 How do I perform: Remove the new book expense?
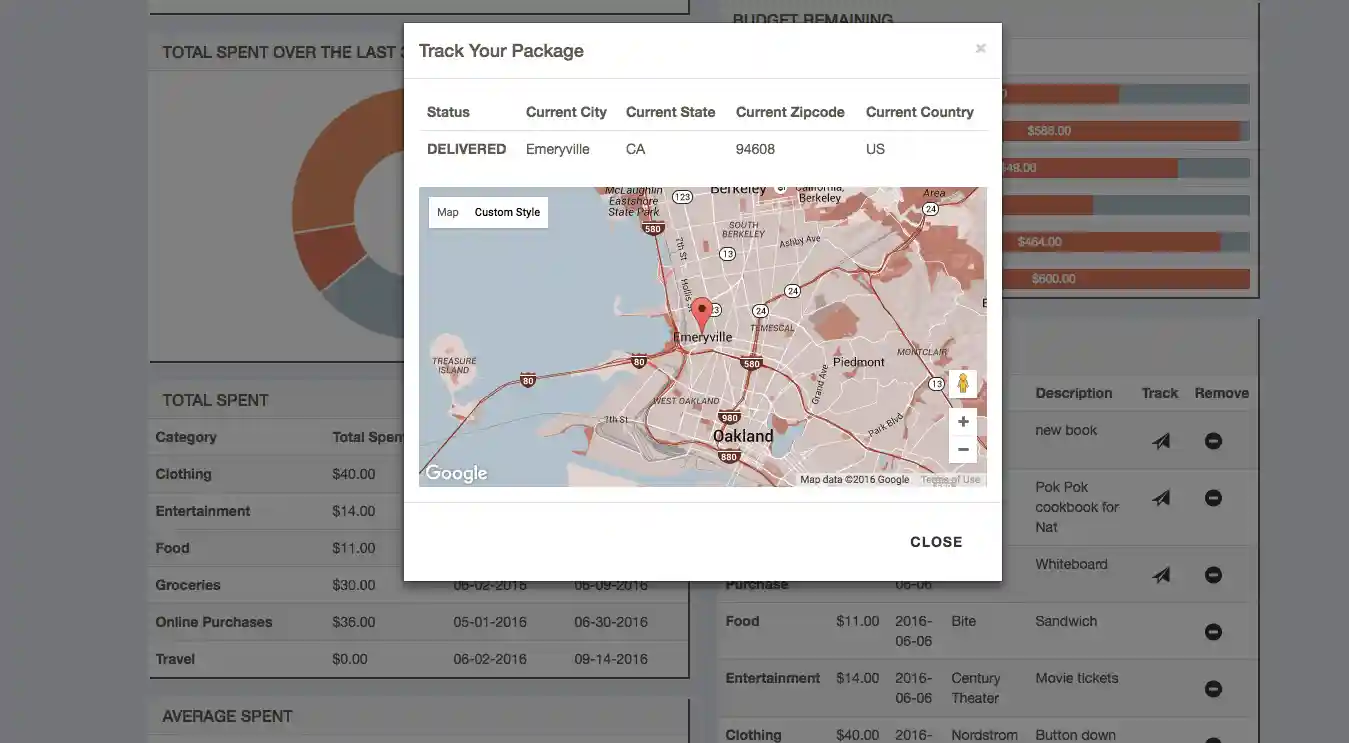1213,441
